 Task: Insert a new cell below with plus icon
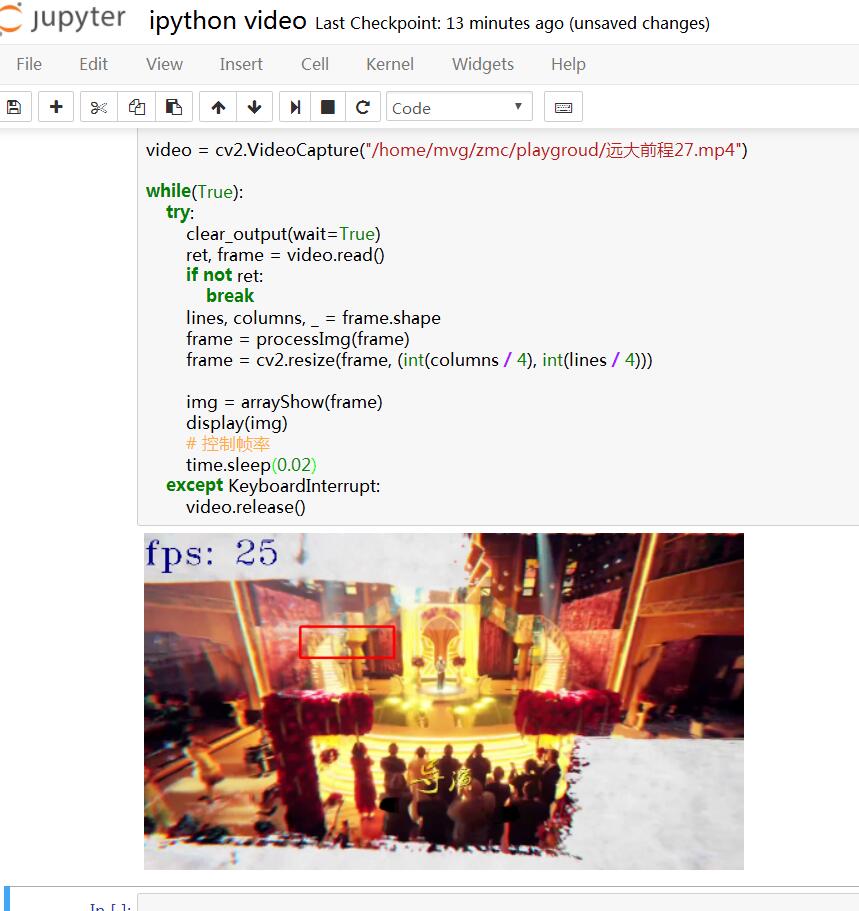(x=55, y=106)
